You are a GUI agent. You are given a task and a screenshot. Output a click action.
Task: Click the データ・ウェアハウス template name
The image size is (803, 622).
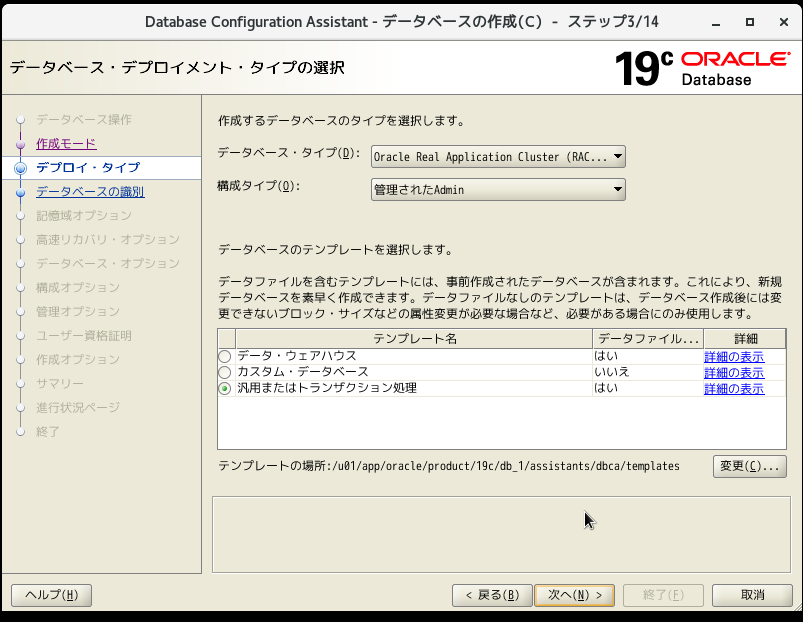click(297, 356)
